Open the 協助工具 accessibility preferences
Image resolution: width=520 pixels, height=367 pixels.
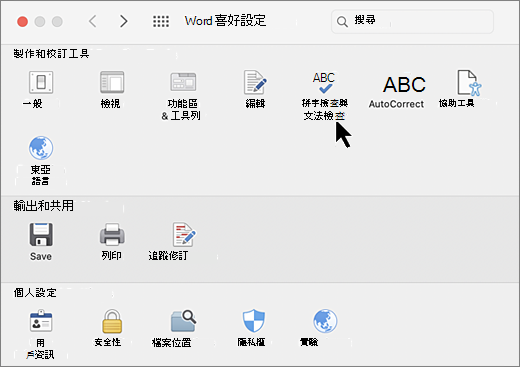tap(469, 83)
